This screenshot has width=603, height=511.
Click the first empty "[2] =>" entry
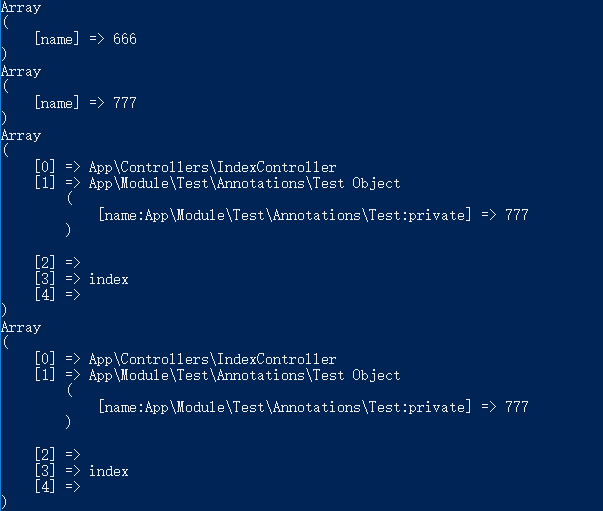click(x=57, y=263)
